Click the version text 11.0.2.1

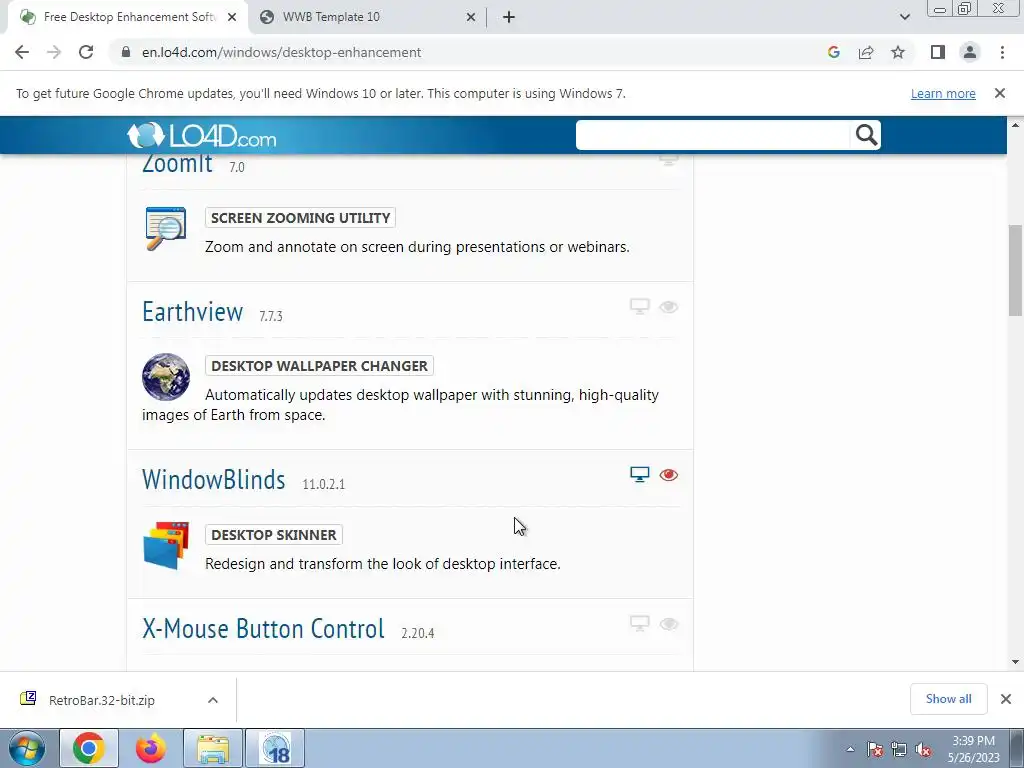(x=323, y=484)
